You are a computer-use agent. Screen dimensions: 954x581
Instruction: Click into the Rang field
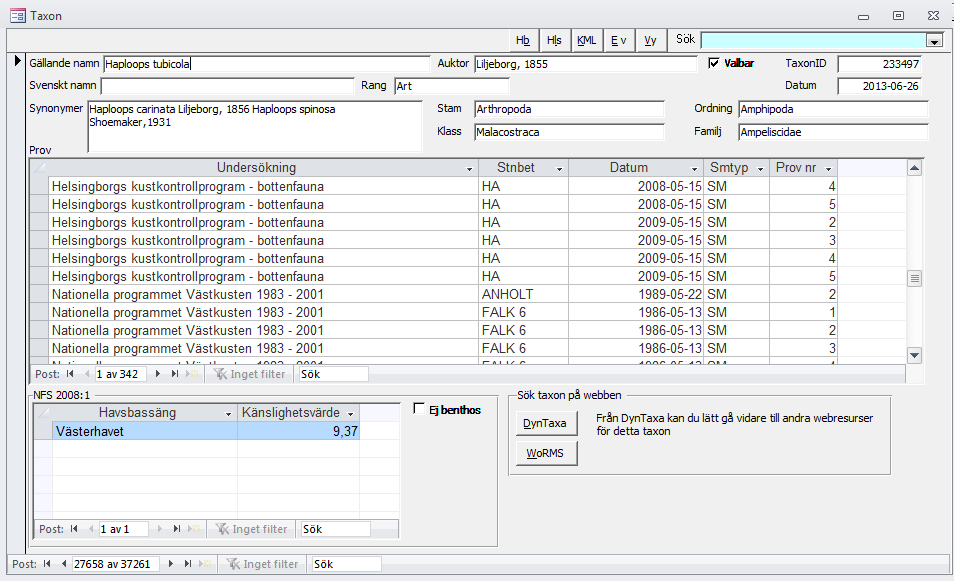pyautogui.click(x=451, y=86)
